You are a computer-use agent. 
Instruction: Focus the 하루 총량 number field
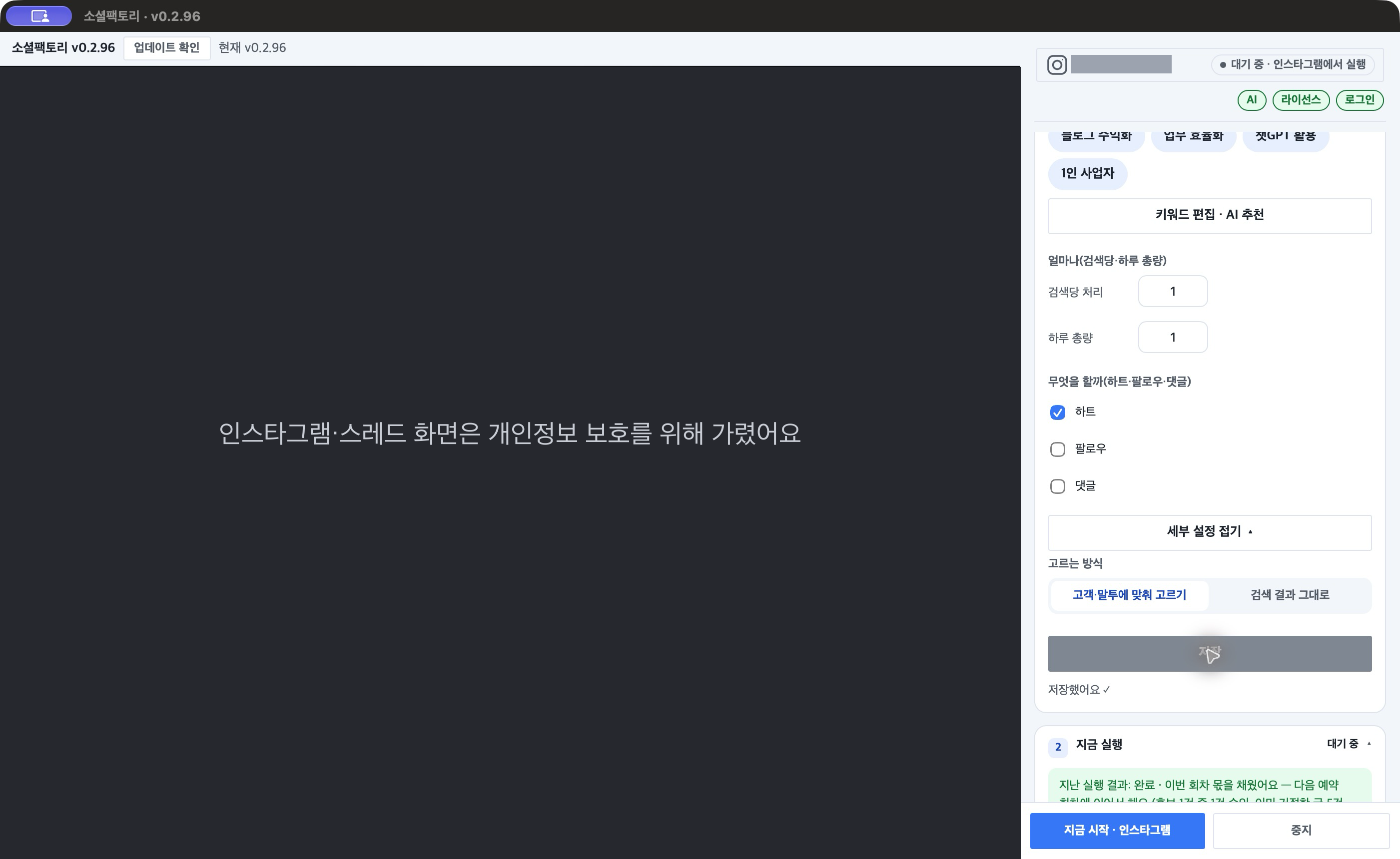click(x=1172, y=338)
